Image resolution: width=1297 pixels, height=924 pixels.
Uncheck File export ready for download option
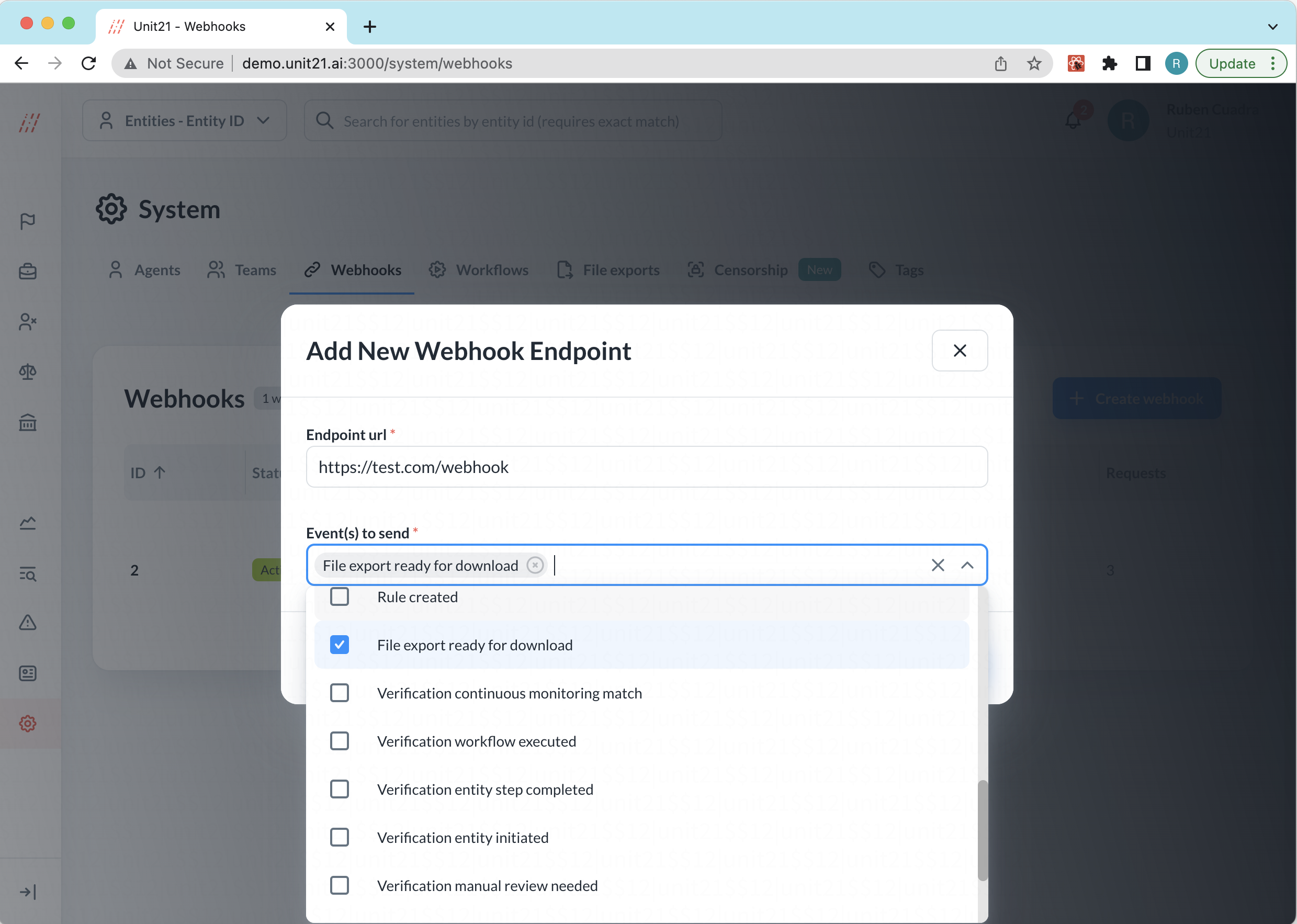(340, 645)
